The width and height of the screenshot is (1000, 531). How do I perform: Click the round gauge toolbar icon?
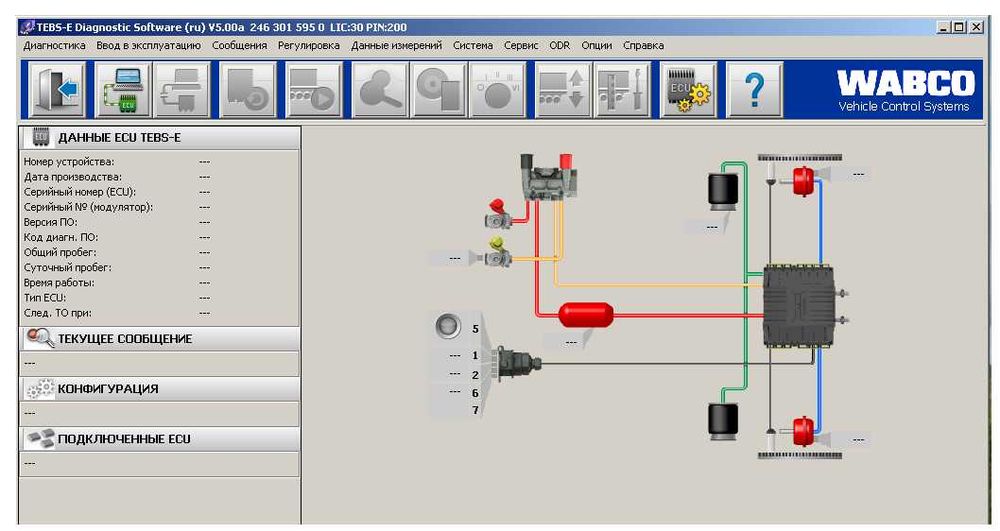click(497, 89)
